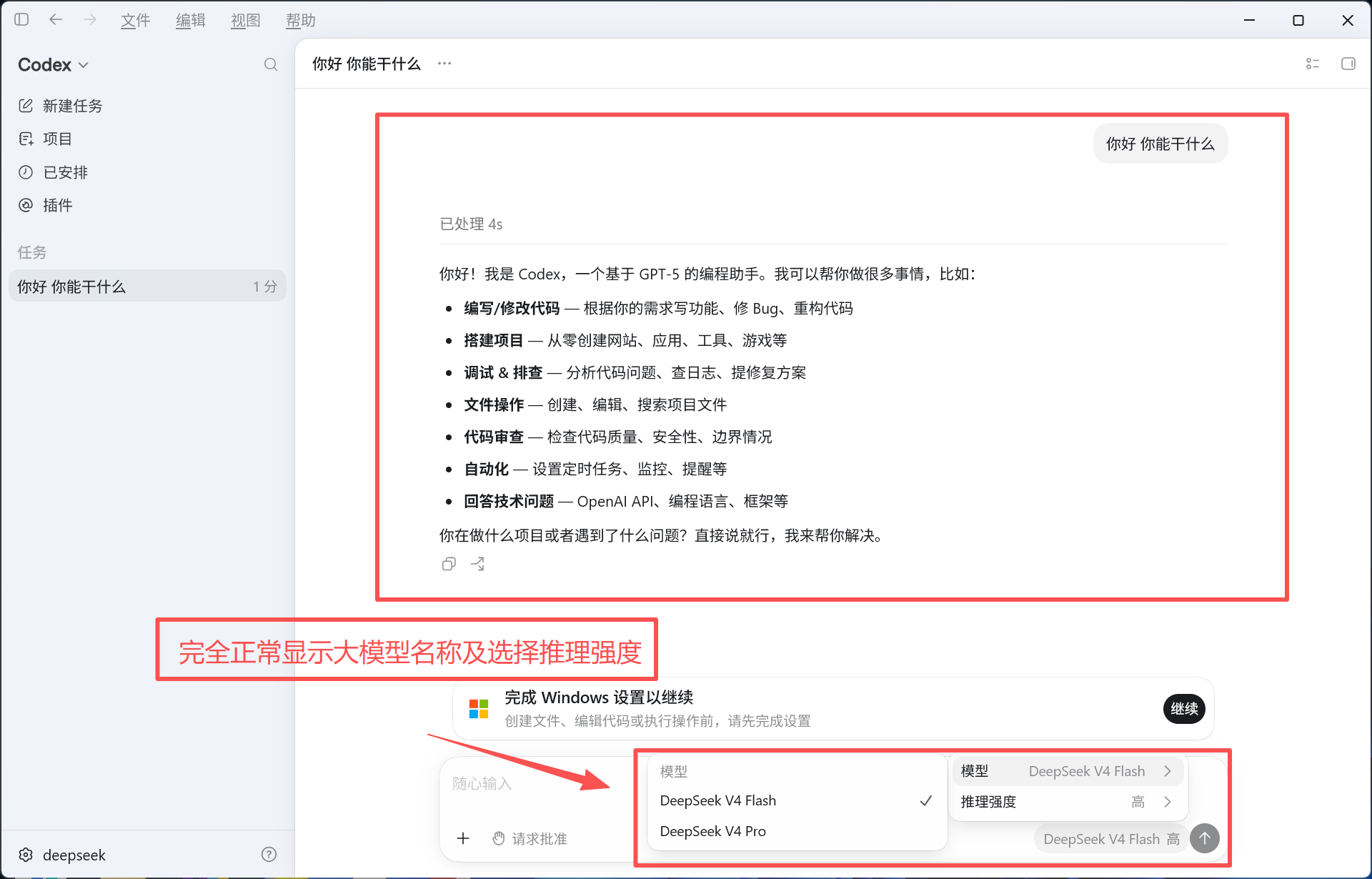Select DeepSeek V4 Pro model

point(797,832)
